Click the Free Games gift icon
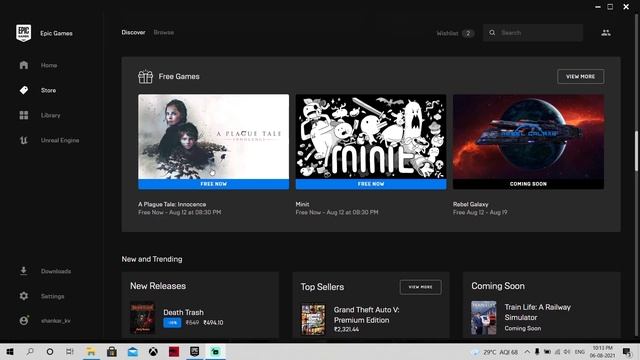This screenshot has height=360, width=640. (x=145, y=77)
